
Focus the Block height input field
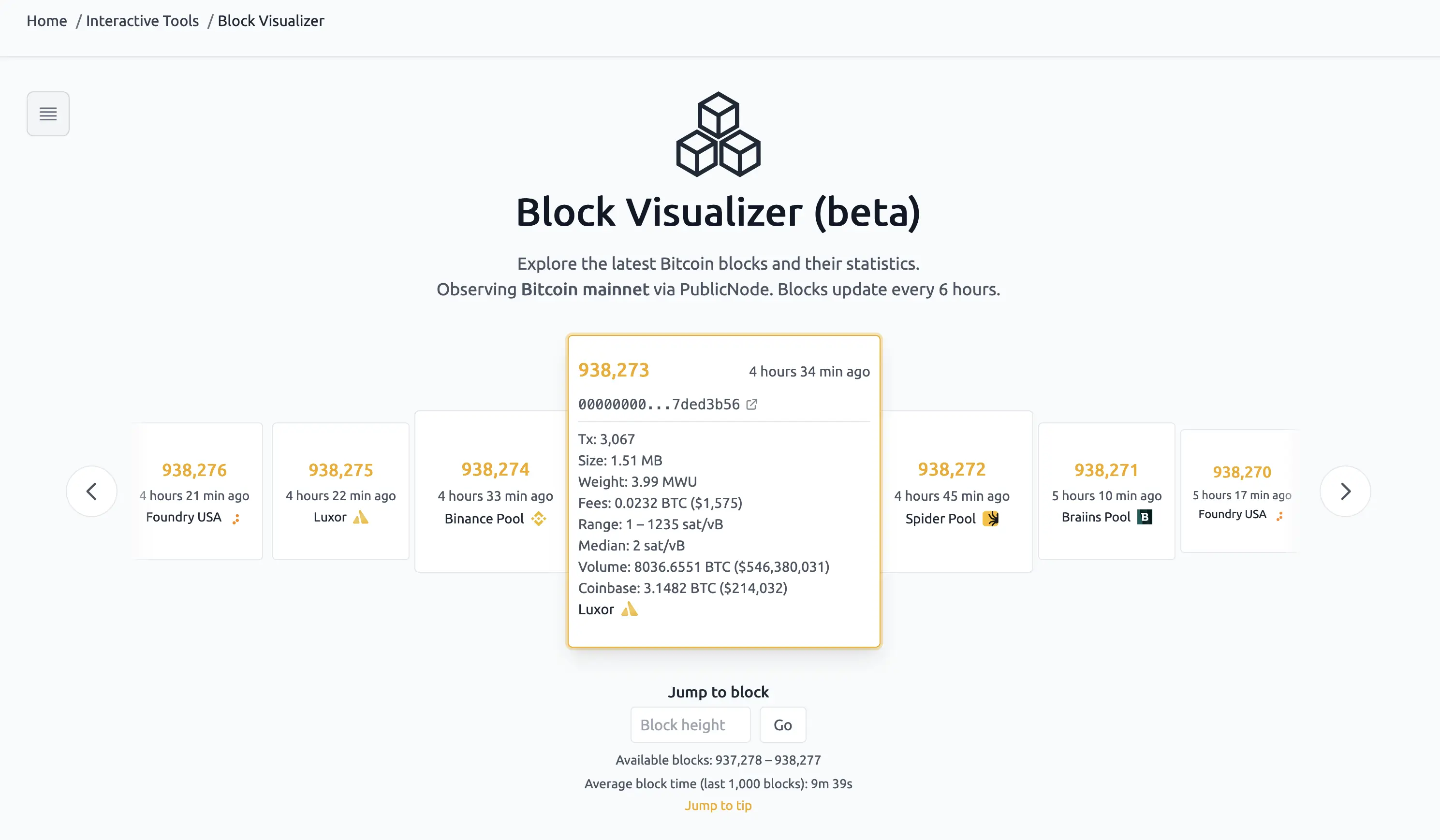click(x=690, y=724)
